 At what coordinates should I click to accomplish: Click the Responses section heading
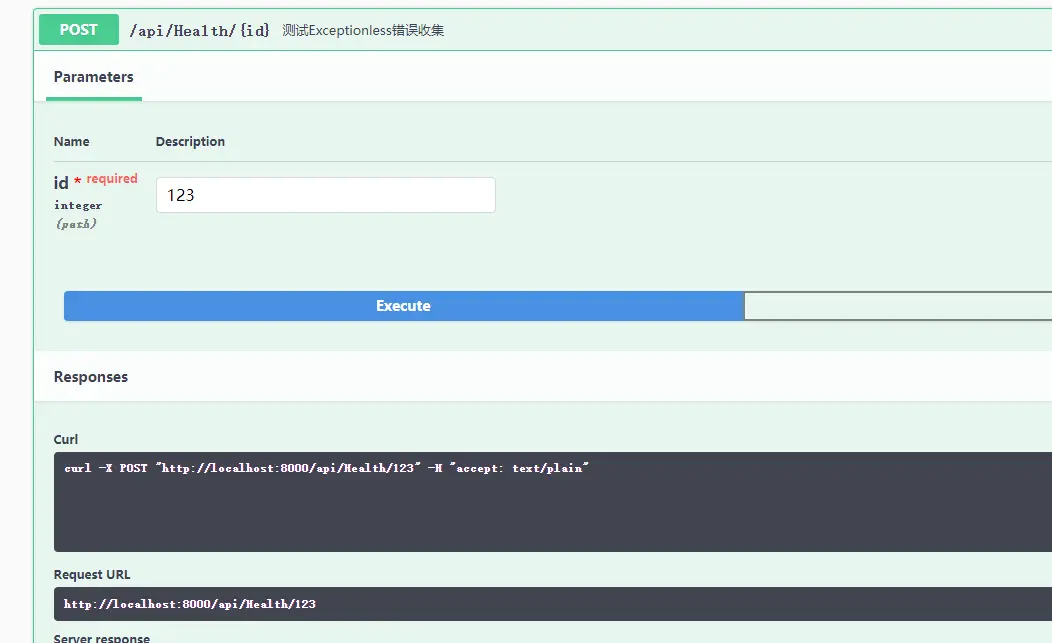coord(91,377)
